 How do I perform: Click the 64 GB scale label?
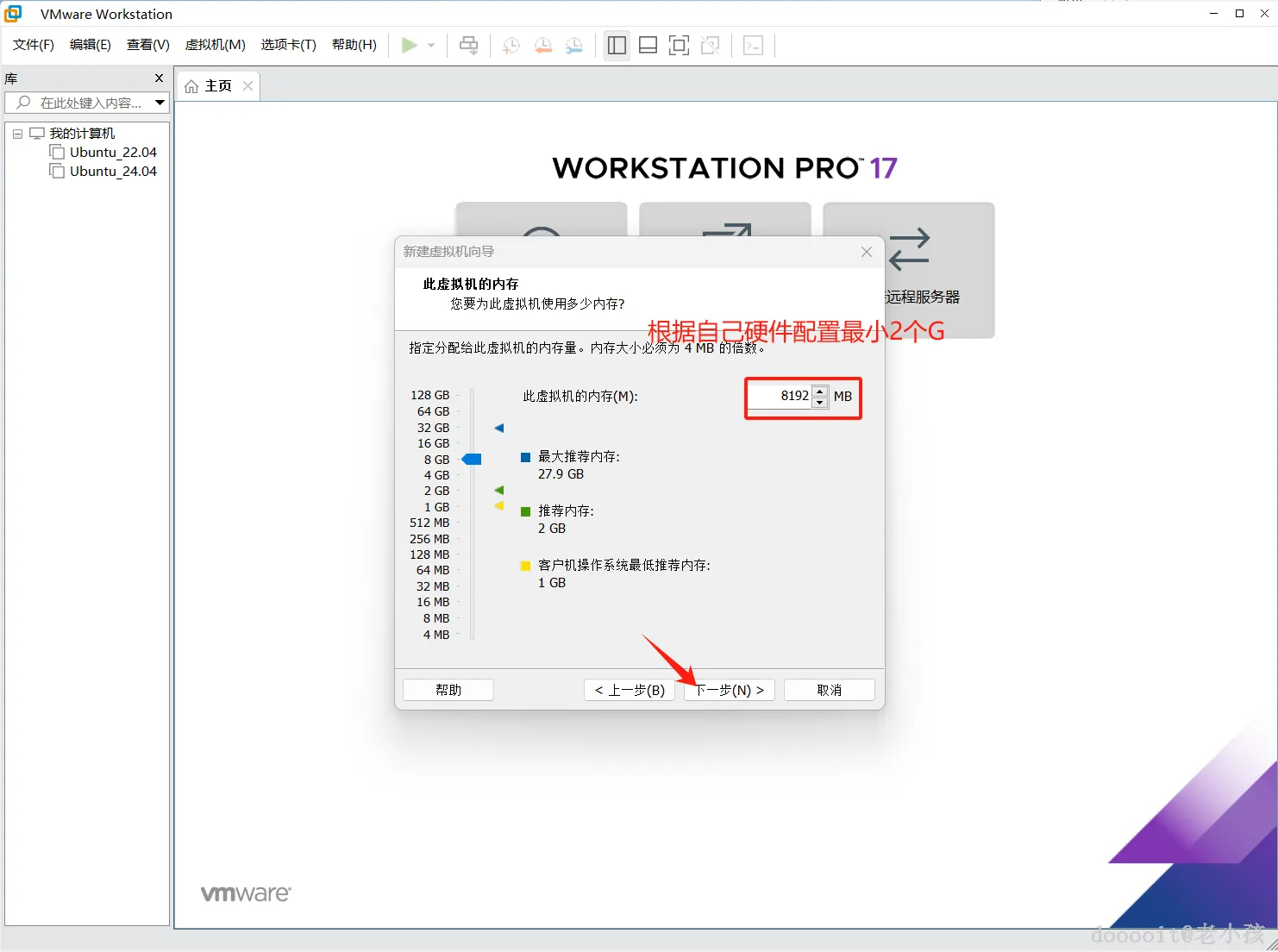434,411
